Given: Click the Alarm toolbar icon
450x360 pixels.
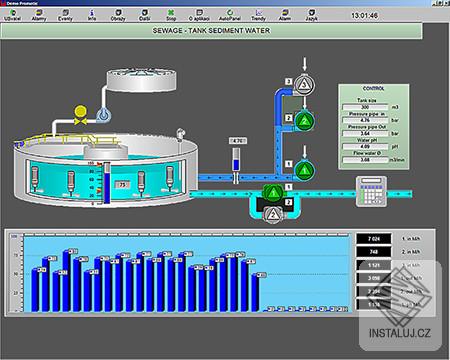Looking at the screenshot, I should pyautogui.click(x=285, y=15).
